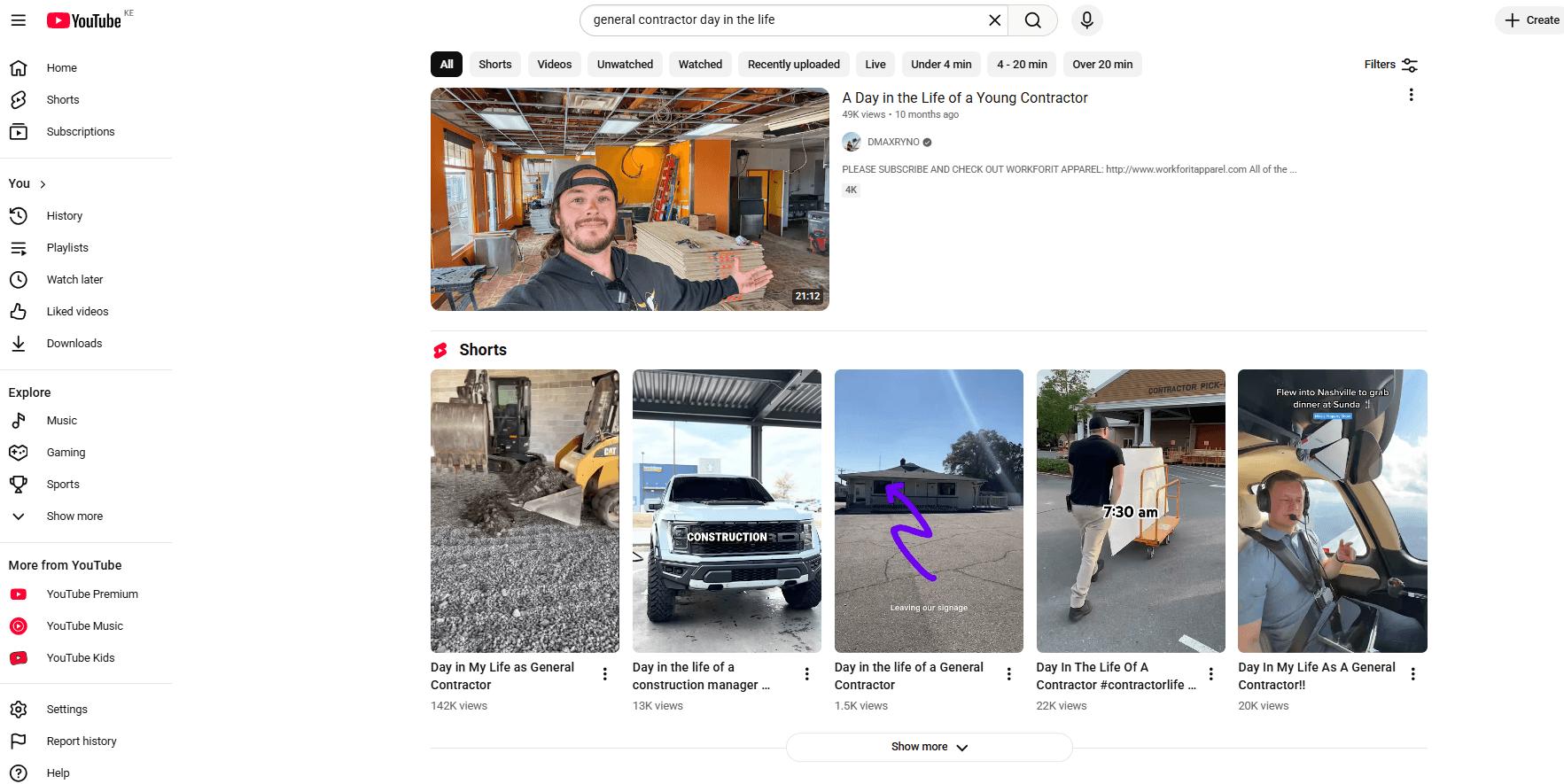Select the Shorts filter chip

(x=495, y=65)
